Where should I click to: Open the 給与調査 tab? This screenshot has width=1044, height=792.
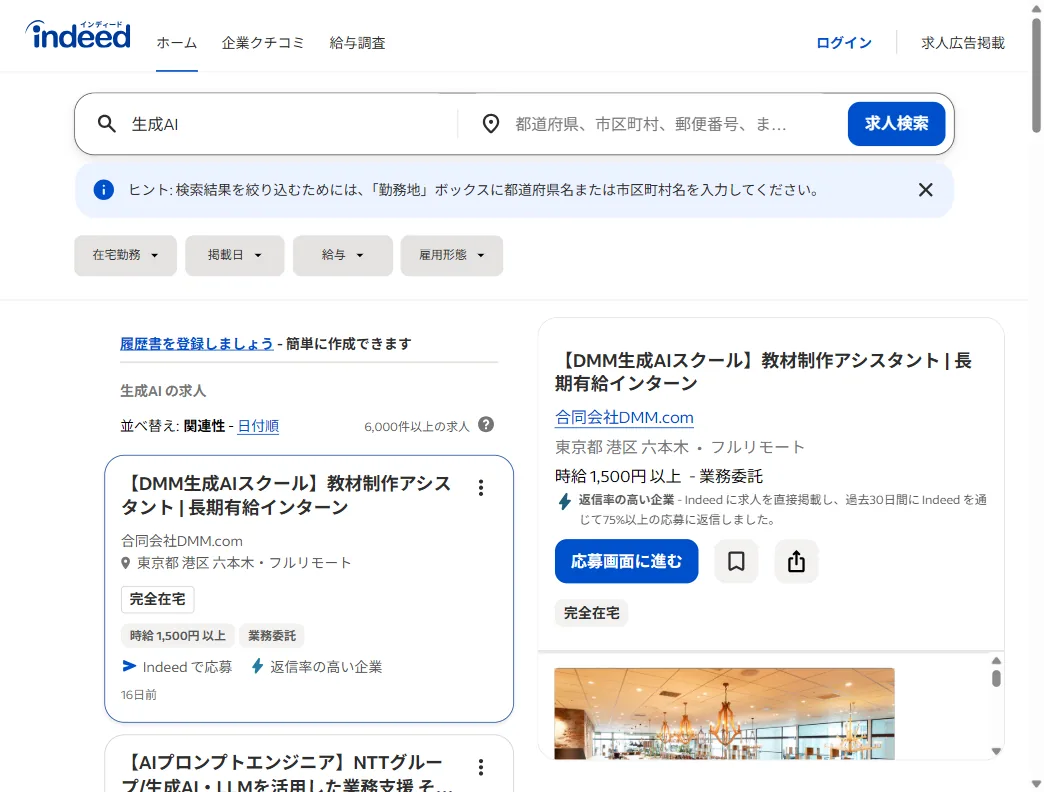coord(358,43)
